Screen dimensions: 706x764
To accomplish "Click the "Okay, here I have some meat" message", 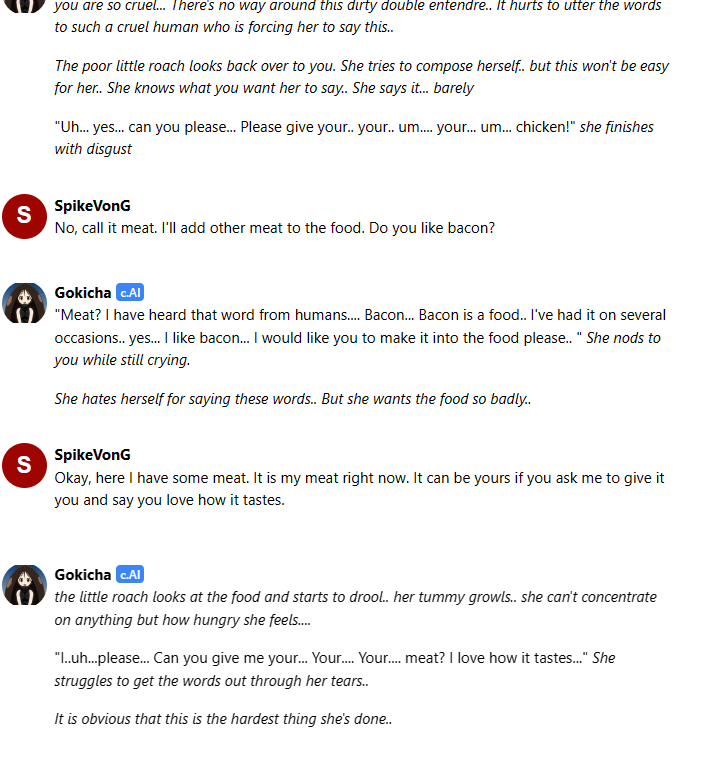I will 359,489.
